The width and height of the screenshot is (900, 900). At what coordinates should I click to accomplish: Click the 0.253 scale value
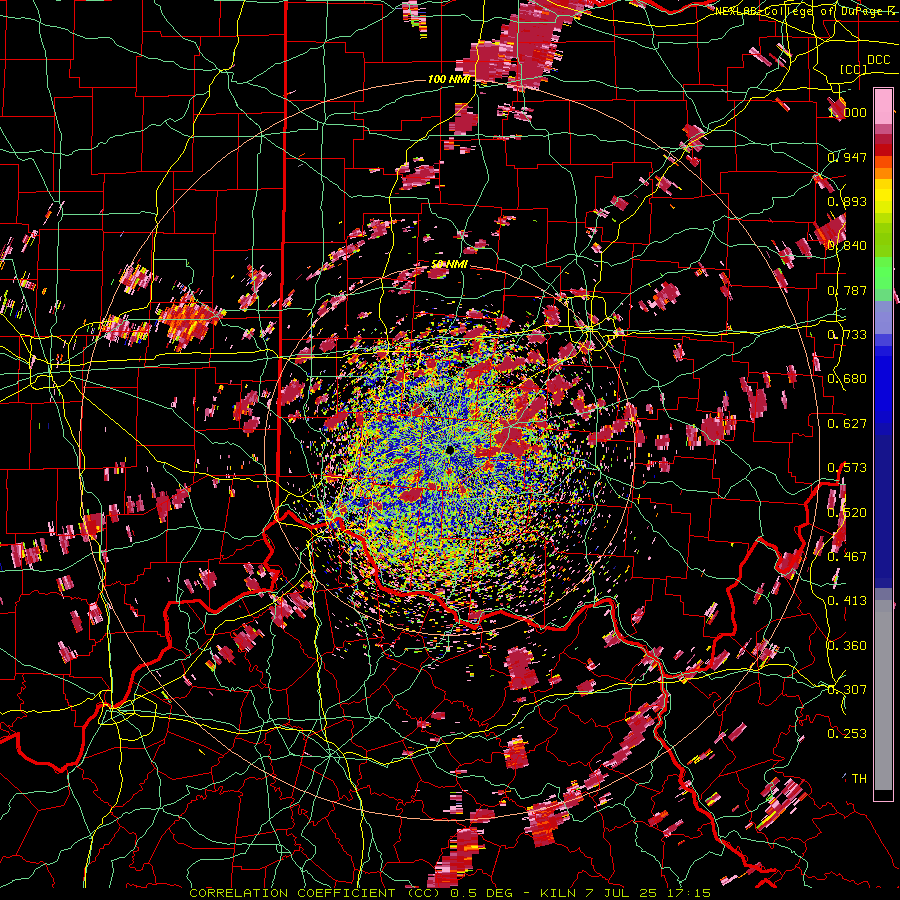coord(847,734)
